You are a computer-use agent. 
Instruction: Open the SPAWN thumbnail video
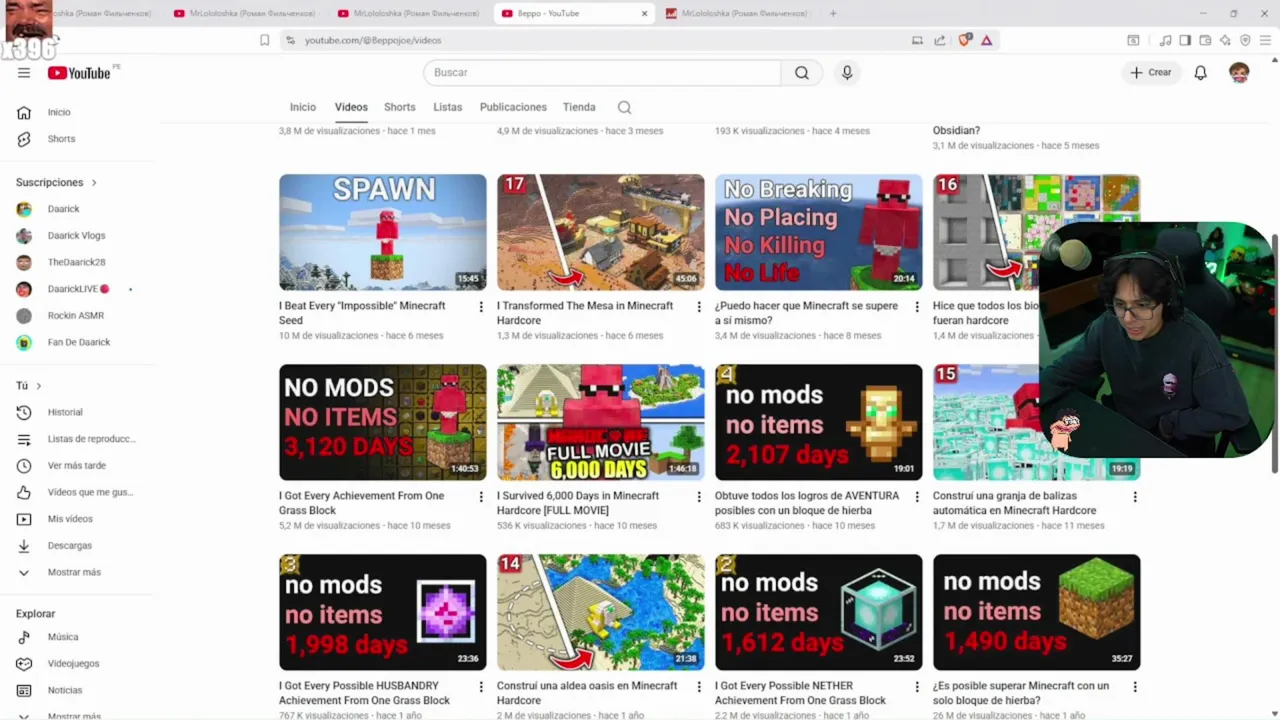pos(383,232)
